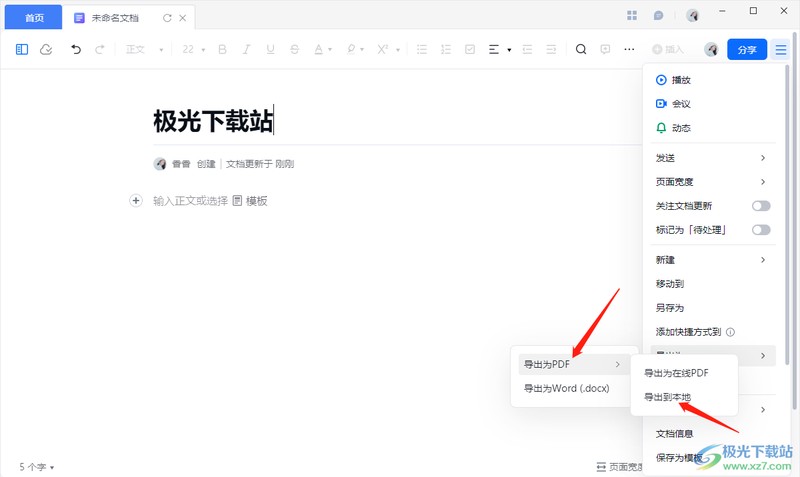Insert a numbered list
Image resolution: width=800 pixels, height=477 pixels.
coord(446,49)
